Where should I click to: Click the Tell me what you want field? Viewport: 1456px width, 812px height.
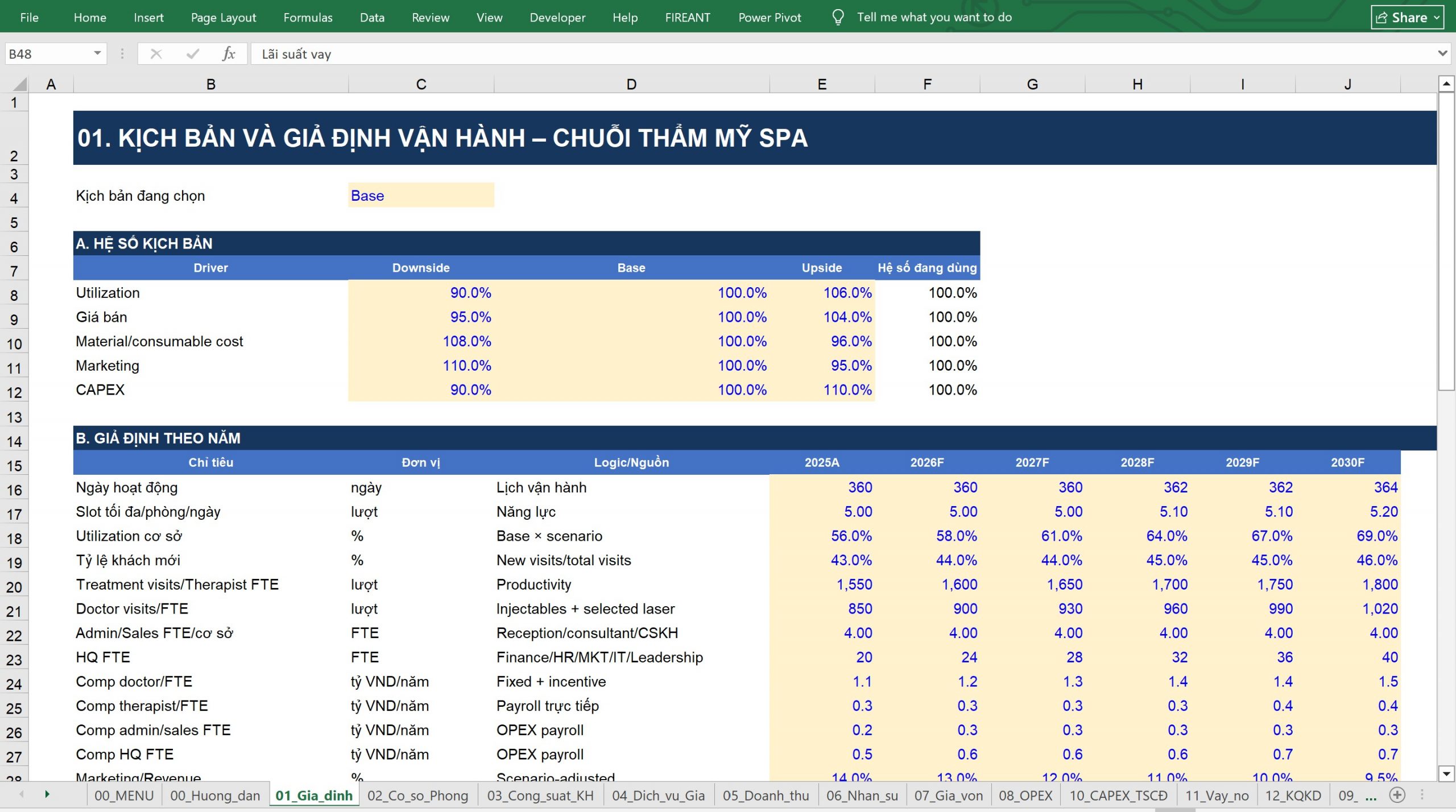934,17
